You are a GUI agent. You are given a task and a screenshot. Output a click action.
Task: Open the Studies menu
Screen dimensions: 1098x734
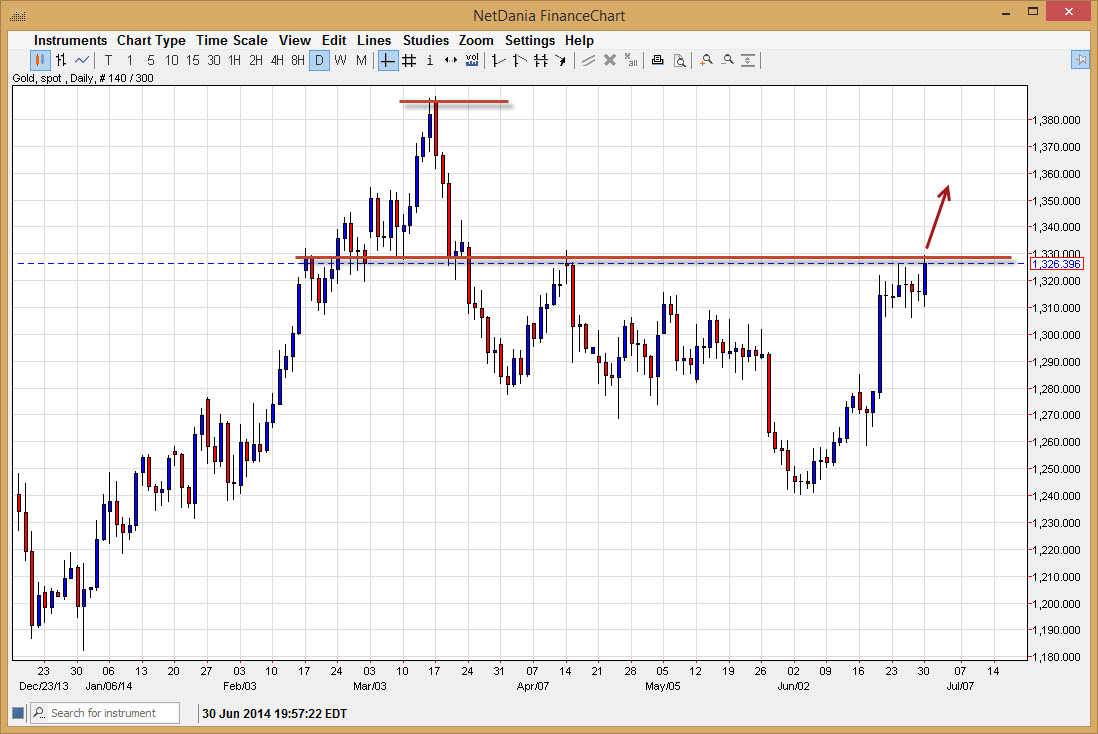pos(426,40)
